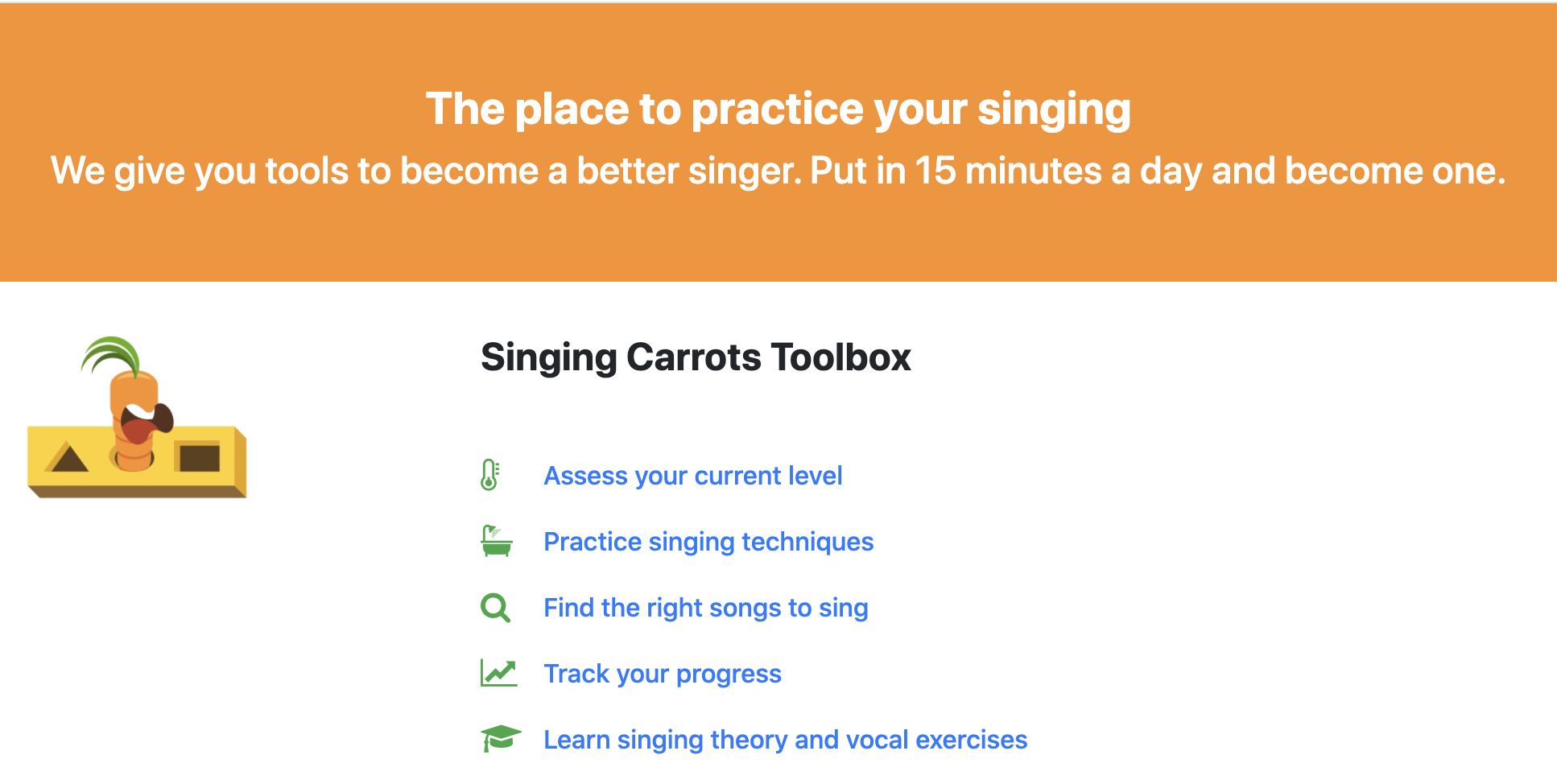Click the line chart progress icon
Image resolution: width=1557 pixels, height=784 pixels.
pyautogui.click(x=499, y=673)
